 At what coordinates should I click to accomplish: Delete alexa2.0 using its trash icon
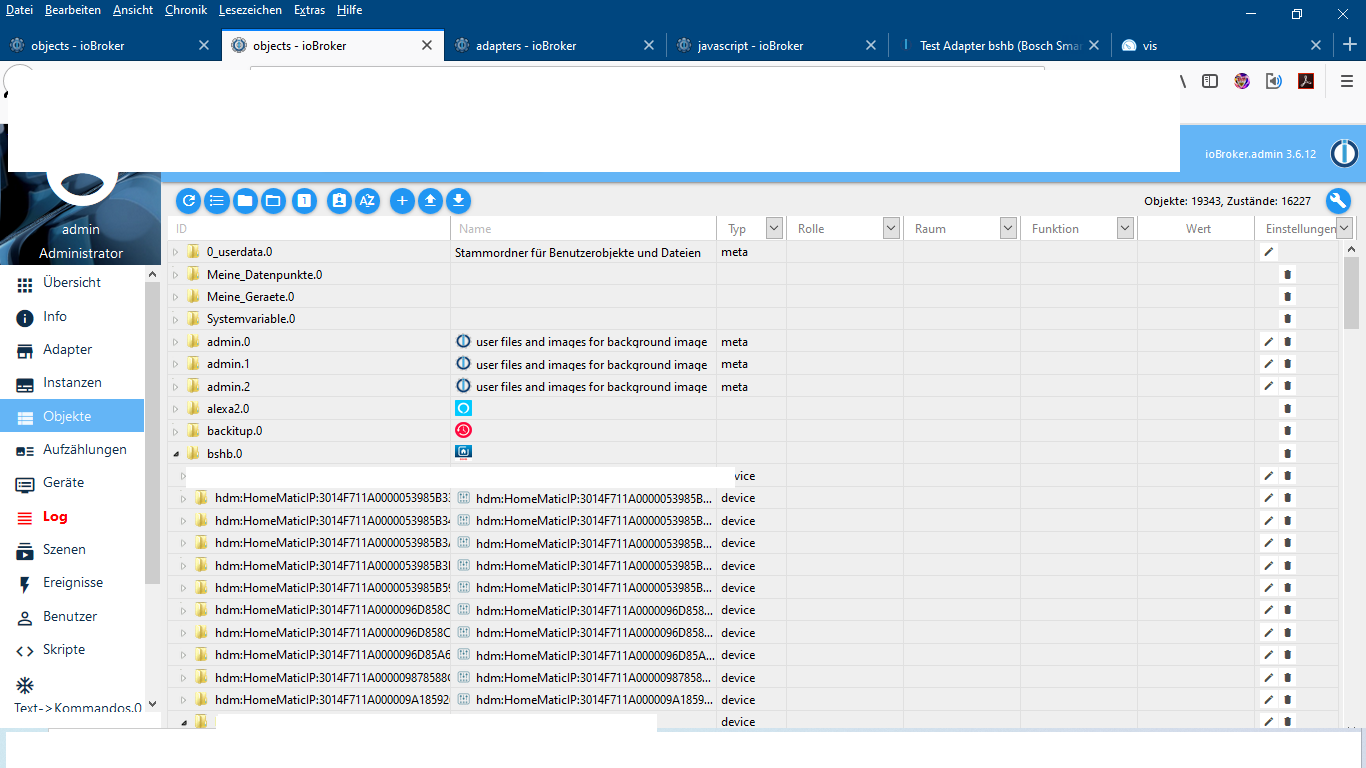(1288, 408)
